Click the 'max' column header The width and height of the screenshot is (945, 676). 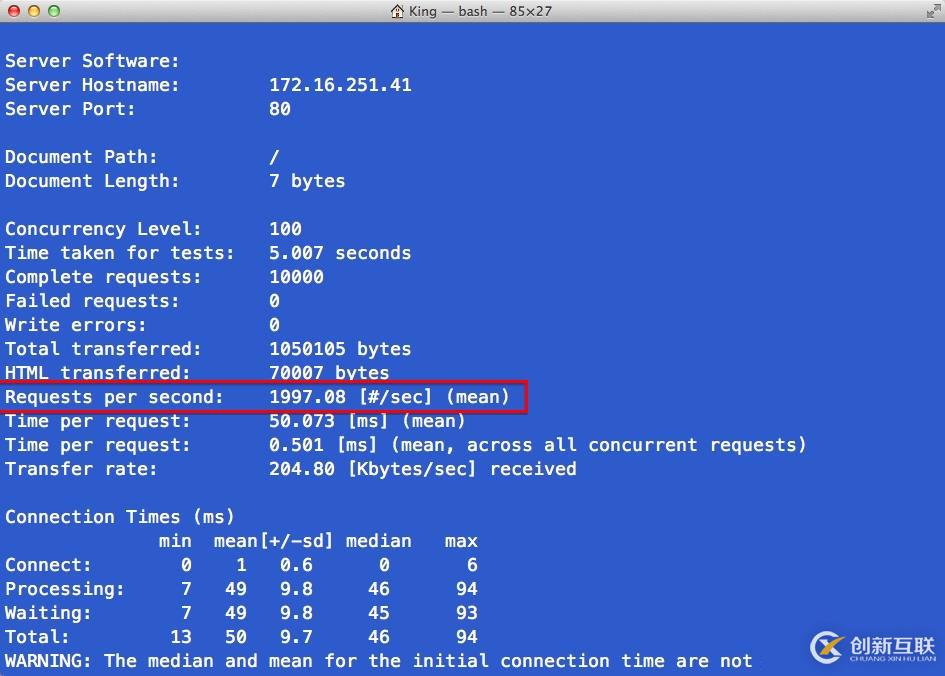point(461,541)
